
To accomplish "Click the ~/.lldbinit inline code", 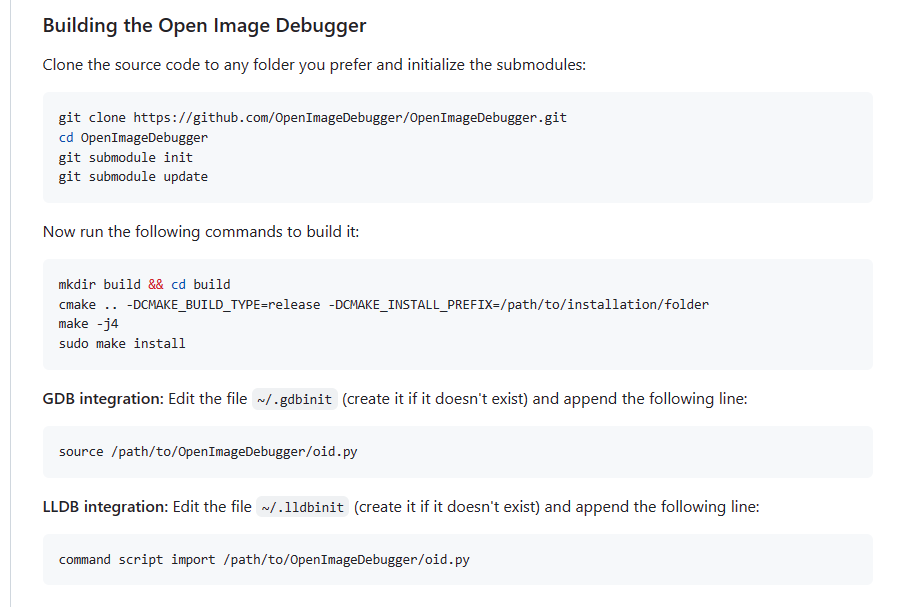I will pos(302,507).
